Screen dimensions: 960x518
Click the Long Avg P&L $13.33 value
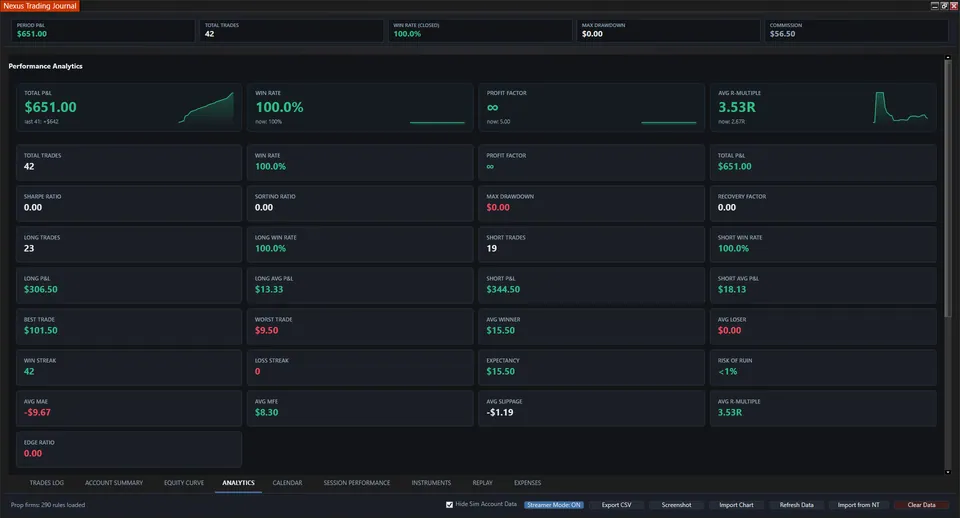coord(269,289)
